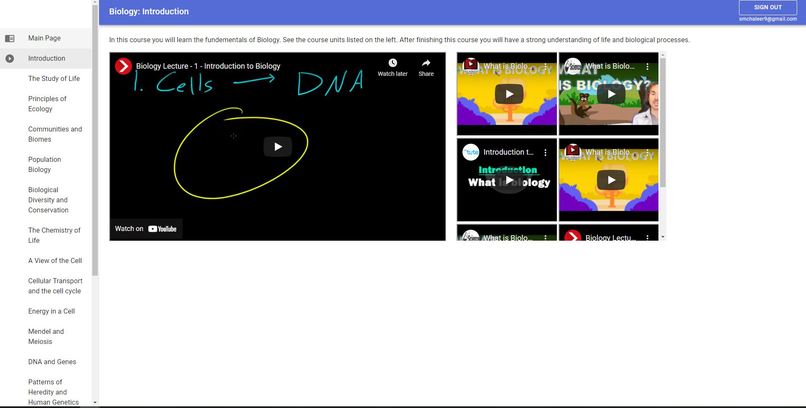Click the Main Page dashboard icon

(x=10, y=38)
